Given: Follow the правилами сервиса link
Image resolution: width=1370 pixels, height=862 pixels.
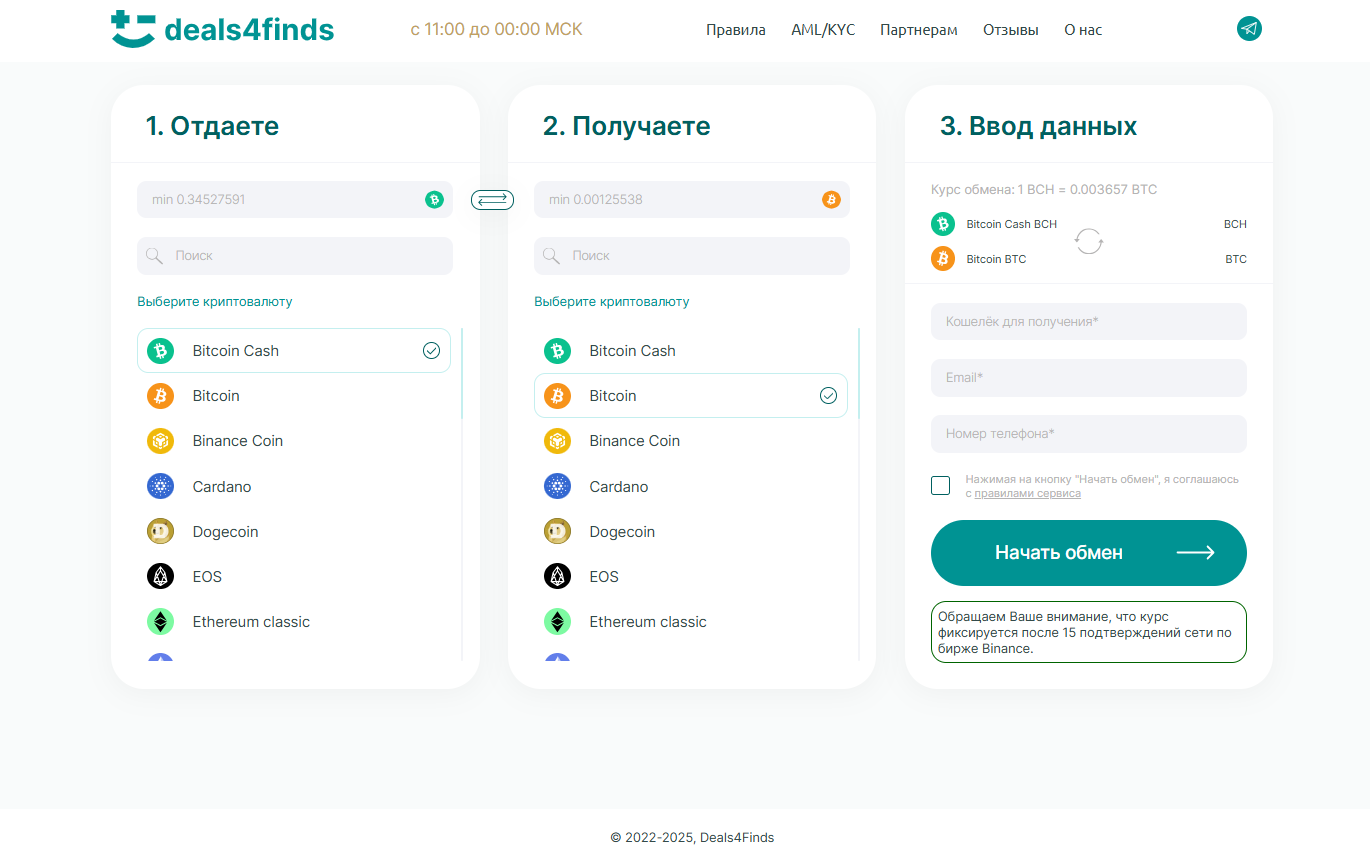Looking at the screenshot, I should (1027, 493).
